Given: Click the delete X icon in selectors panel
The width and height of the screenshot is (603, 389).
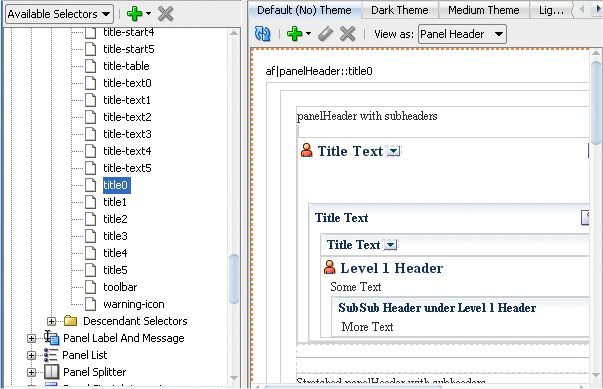Looking at the screenshot, I should [165, 14].
